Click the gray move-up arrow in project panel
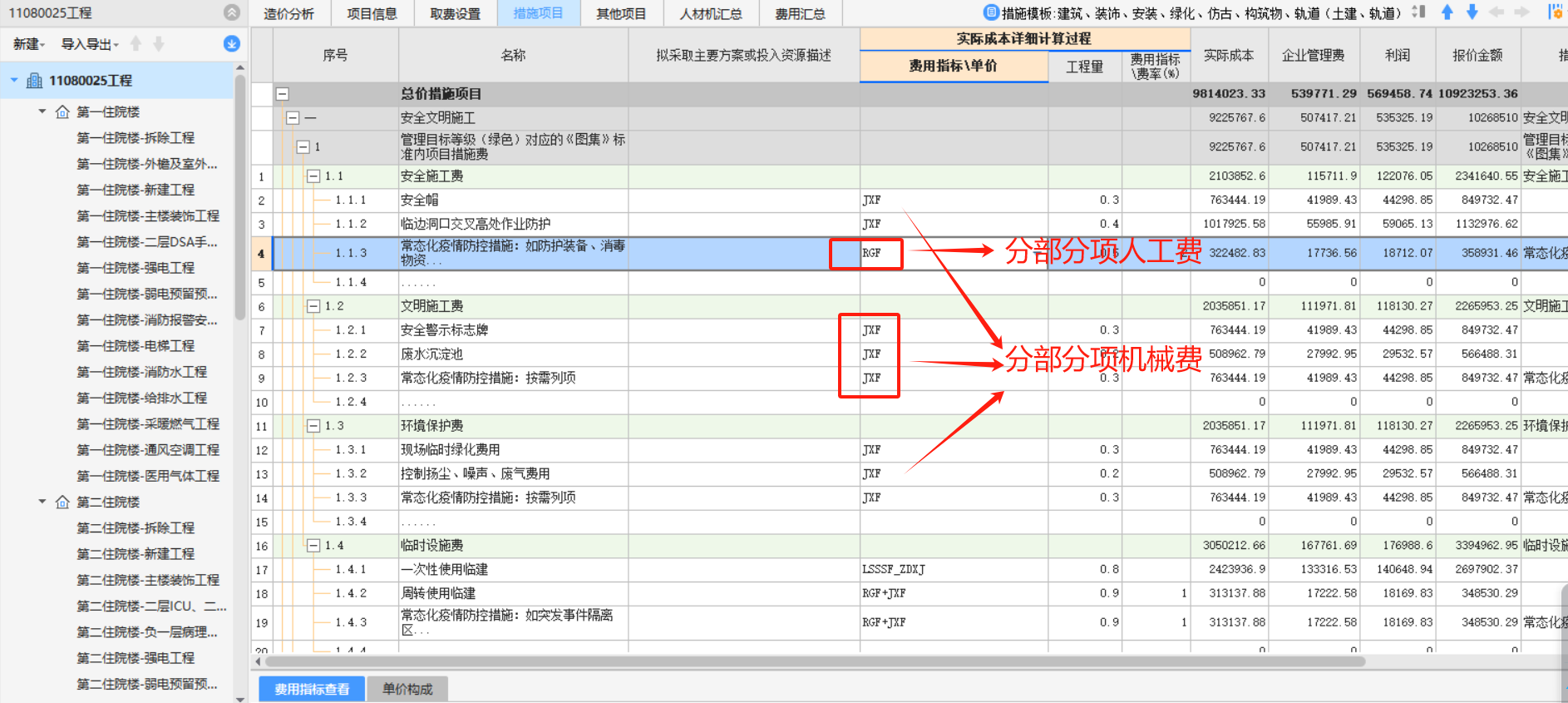Viewport: 1568px width, 703px height. tap(136, 44)
